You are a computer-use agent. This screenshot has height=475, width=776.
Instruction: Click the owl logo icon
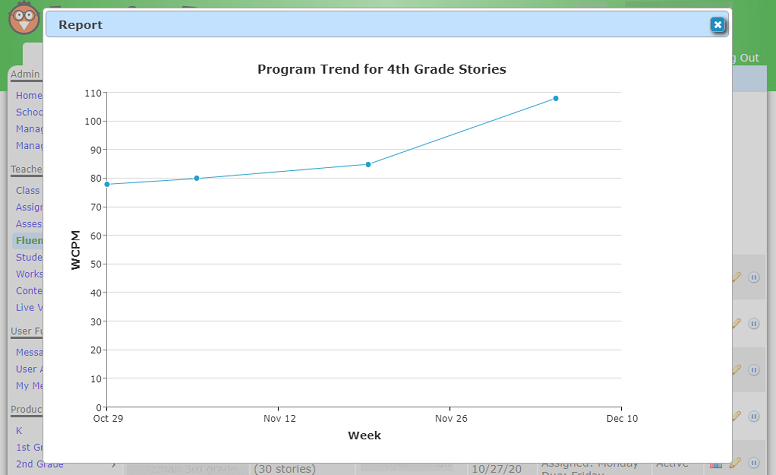click(22, 18)
